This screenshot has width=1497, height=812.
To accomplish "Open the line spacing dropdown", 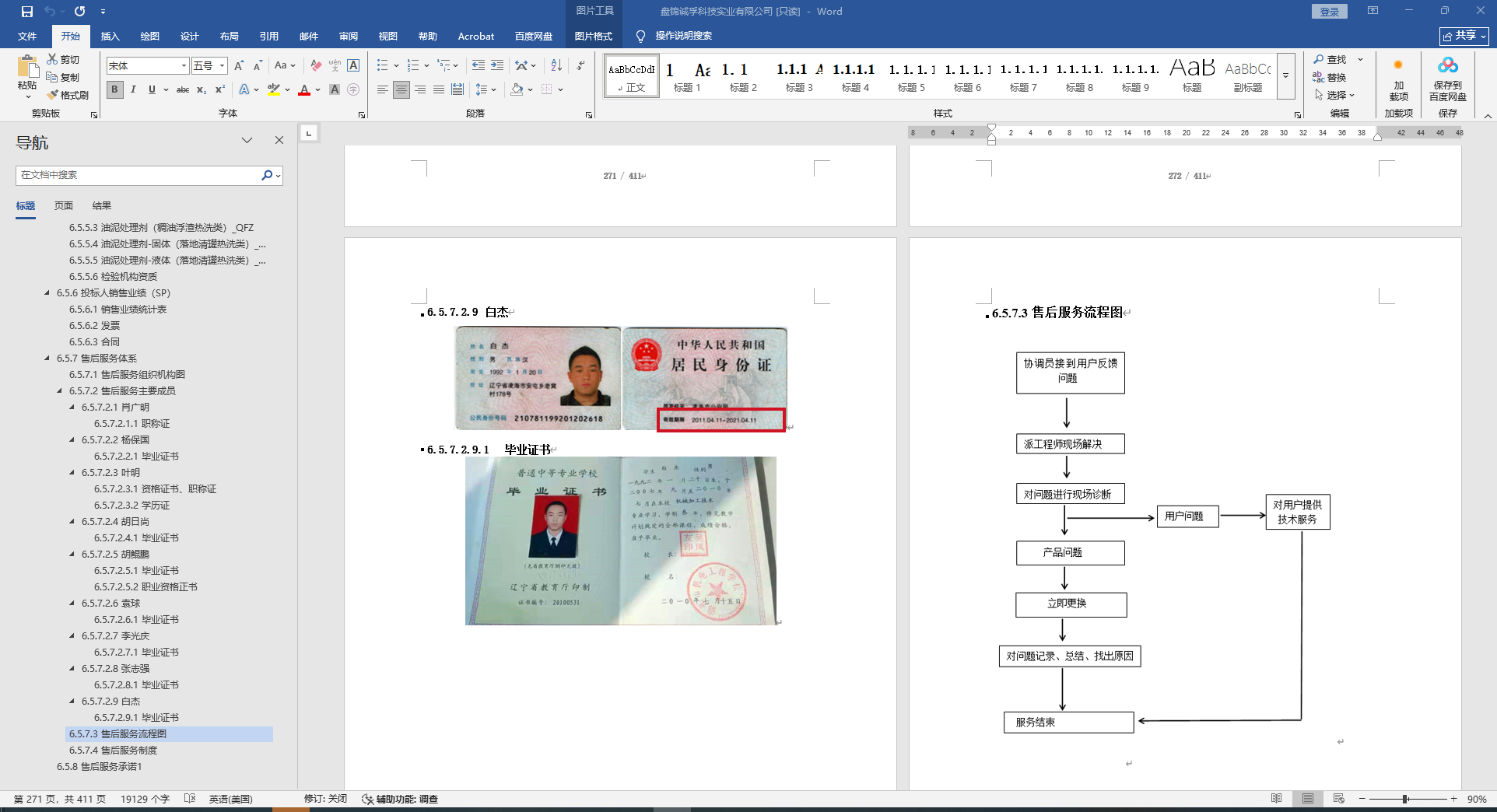I will (486, 89).
